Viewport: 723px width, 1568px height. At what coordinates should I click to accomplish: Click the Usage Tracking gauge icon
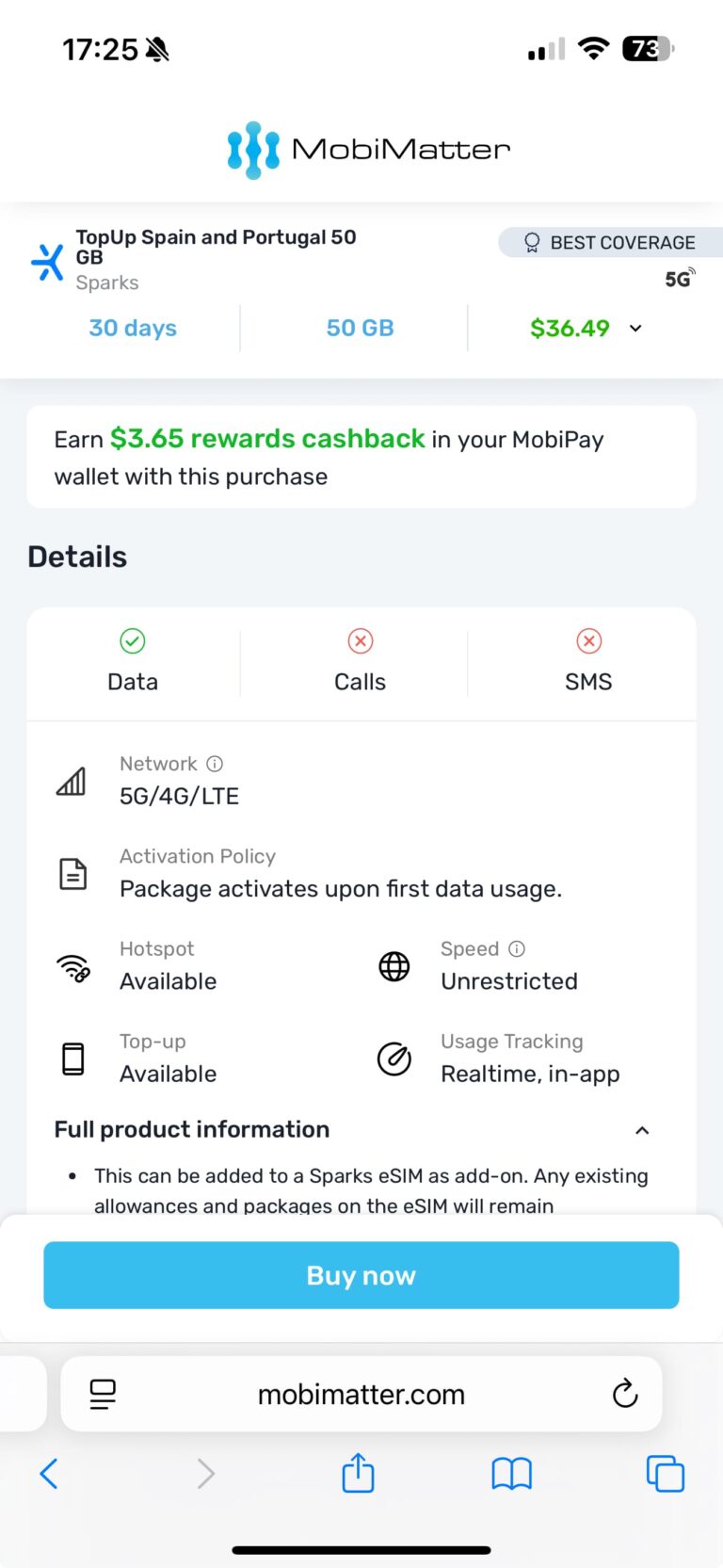click(394, 1059)
